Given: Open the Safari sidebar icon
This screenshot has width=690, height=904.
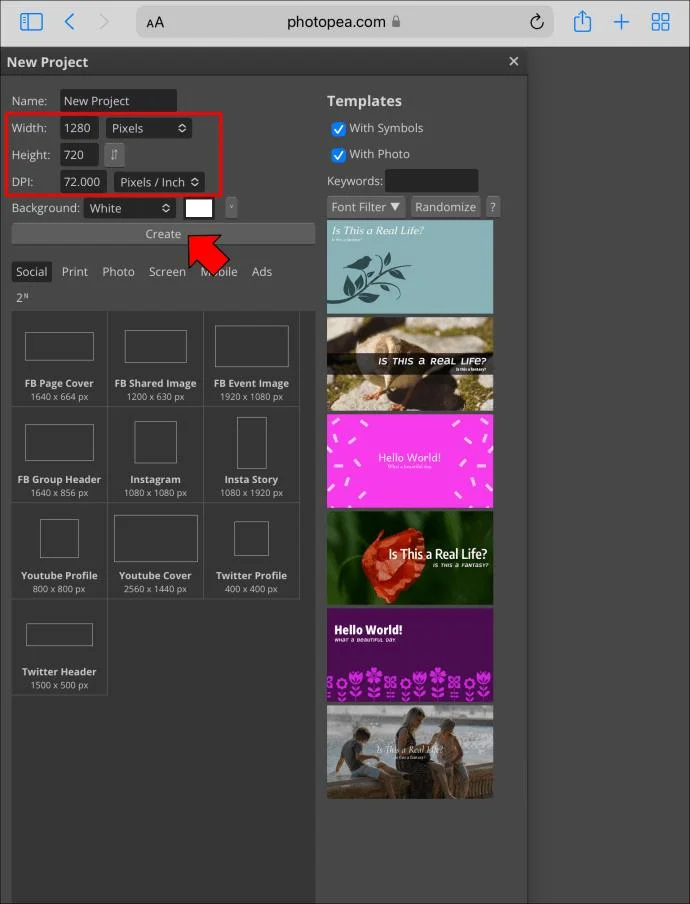Looking at the screenshot, I should (31, 22).
